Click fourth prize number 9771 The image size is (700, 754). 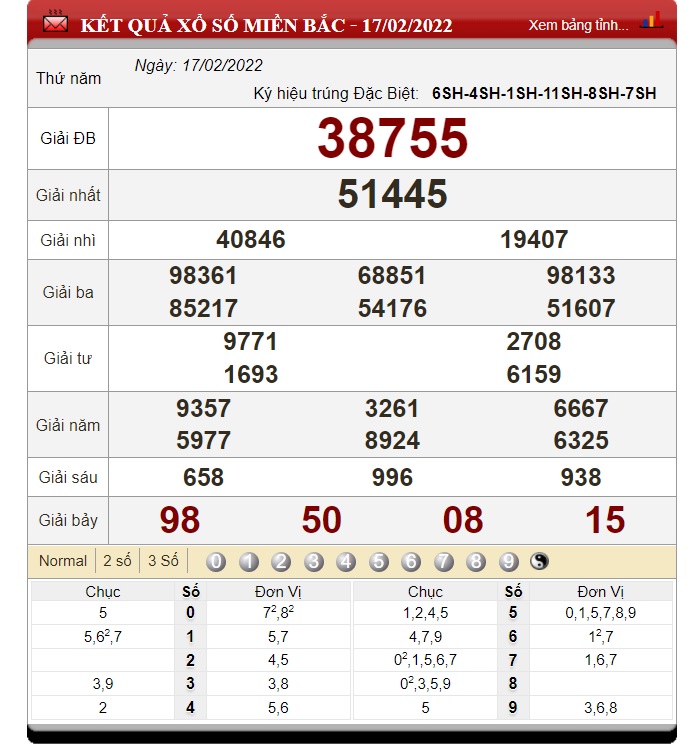click(x=250, y=342)
